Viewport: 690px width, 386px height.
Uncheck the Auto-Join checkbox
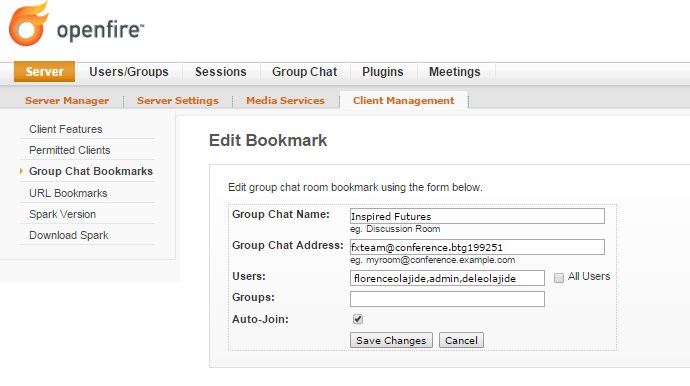(x=358, y=319)
